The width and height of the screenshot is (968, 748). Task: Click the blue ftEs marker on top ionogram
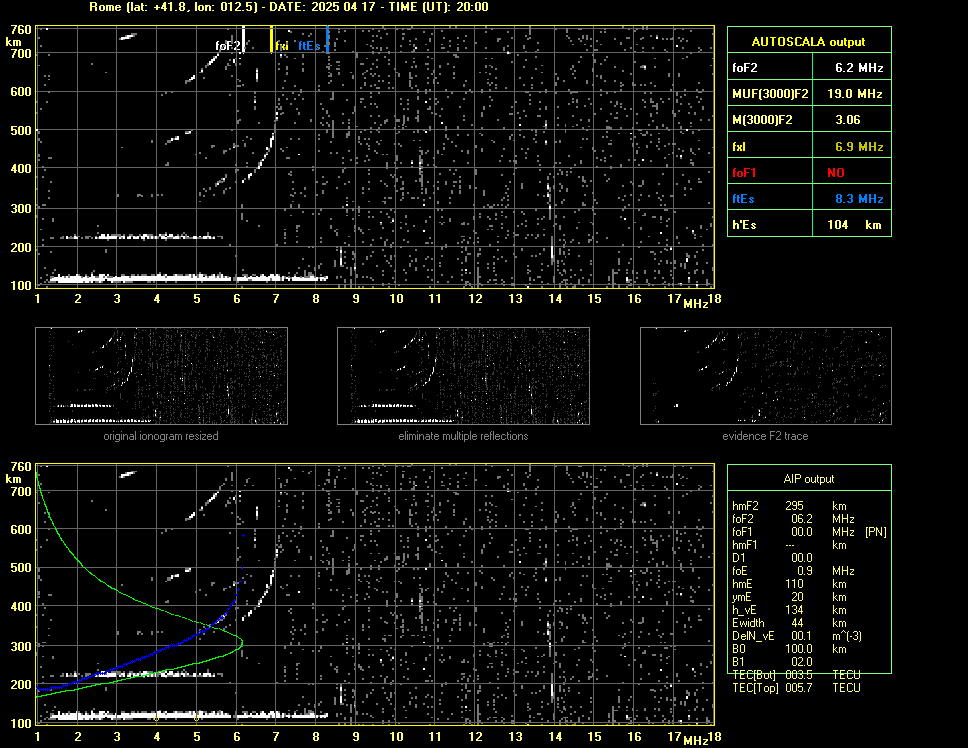pyautogui.click(x=327, y=39)
